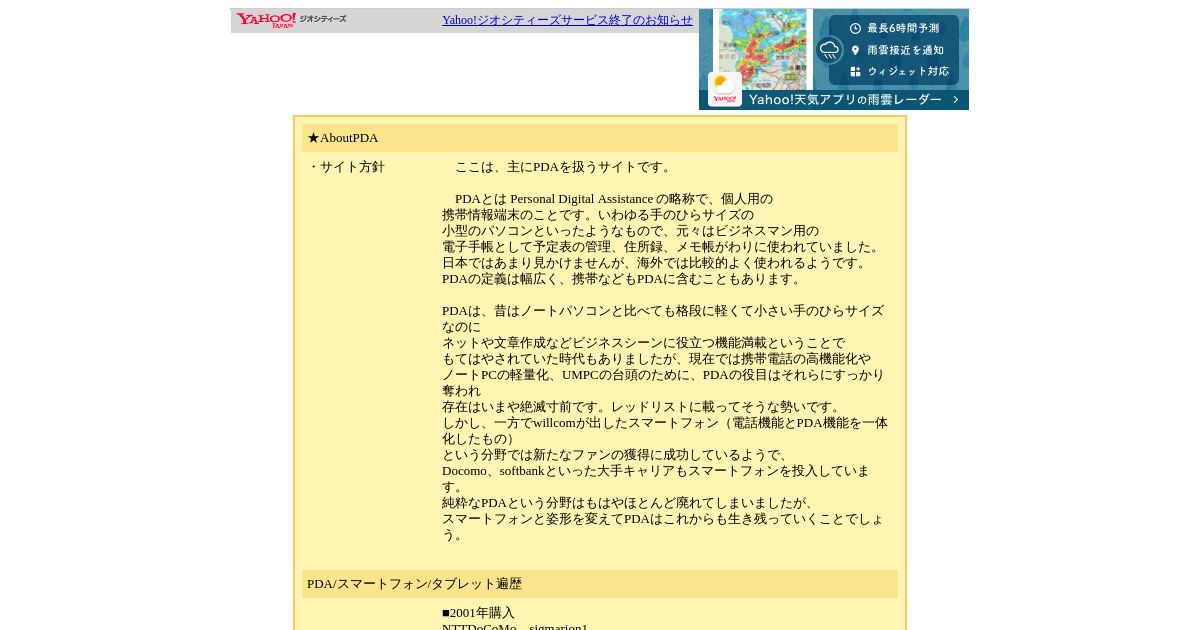Viewport: 1200px width, 630px height.
Task: Select the 雨雲接近を通知 label in the ad
Action: 905,50
